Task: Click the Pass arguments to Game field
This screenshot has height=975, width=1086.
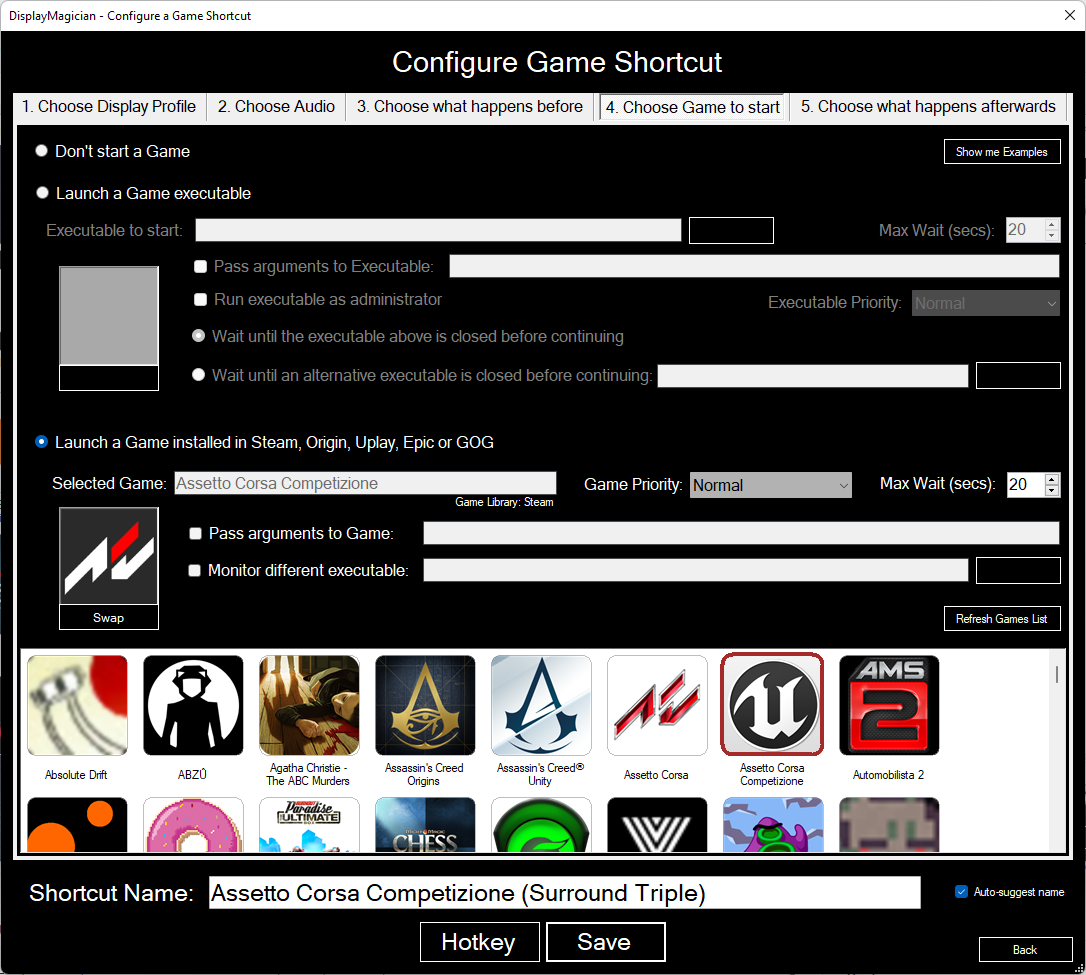Action: [741, 533]
